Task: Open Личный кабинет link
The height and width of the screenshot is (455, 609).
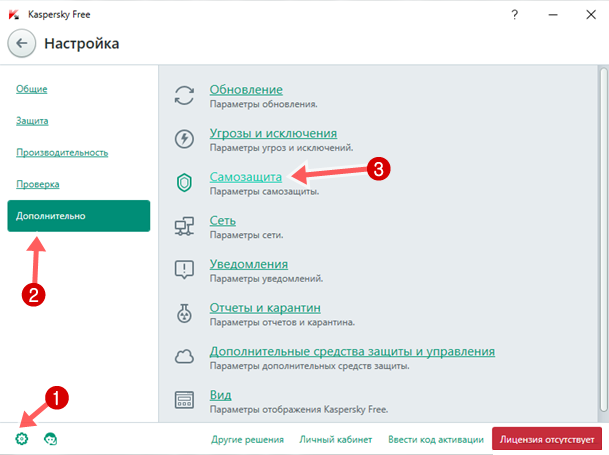Action: pyautogui.click(x=336, y=439)
